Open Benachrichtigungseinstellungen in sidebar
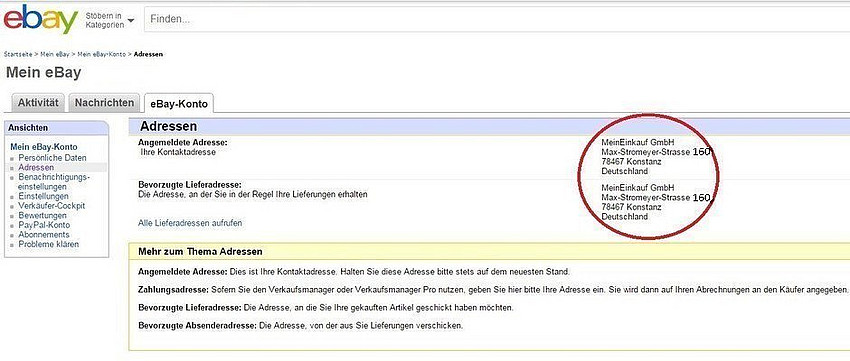 [54, 182]
